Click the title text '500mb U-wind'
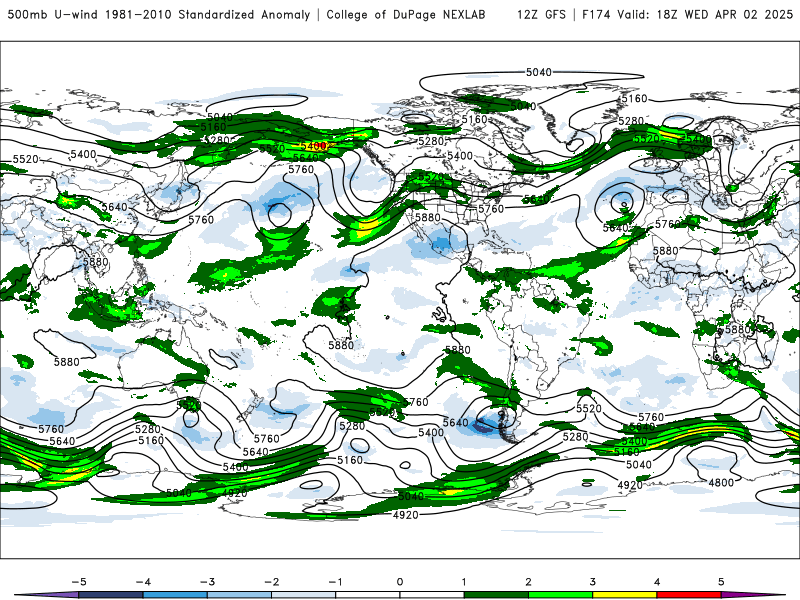The height and width of the screenshot is (600, 800). click(x=53, y=14)
